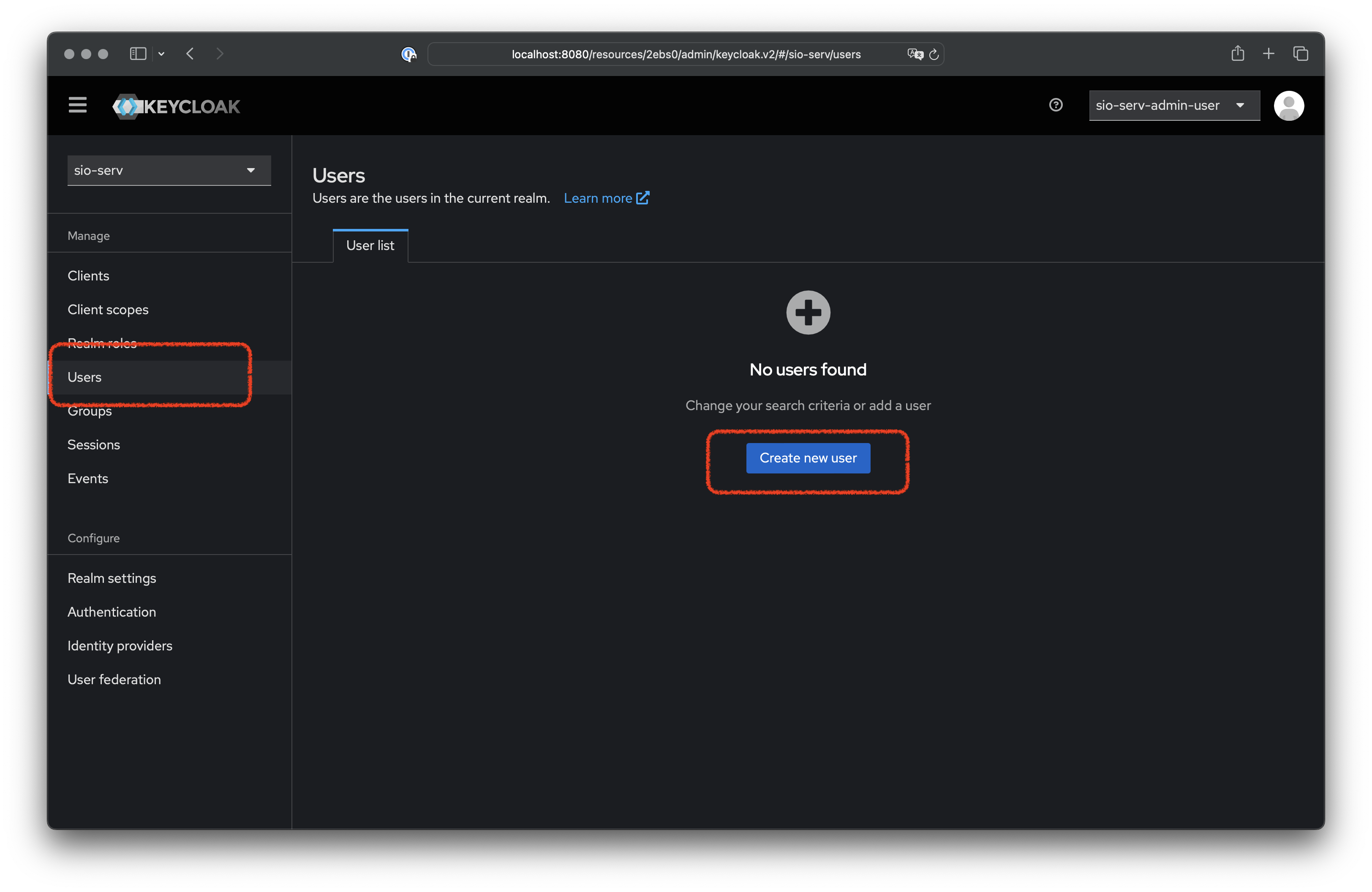Click the browser address bar URL

(x=686, y=54)
